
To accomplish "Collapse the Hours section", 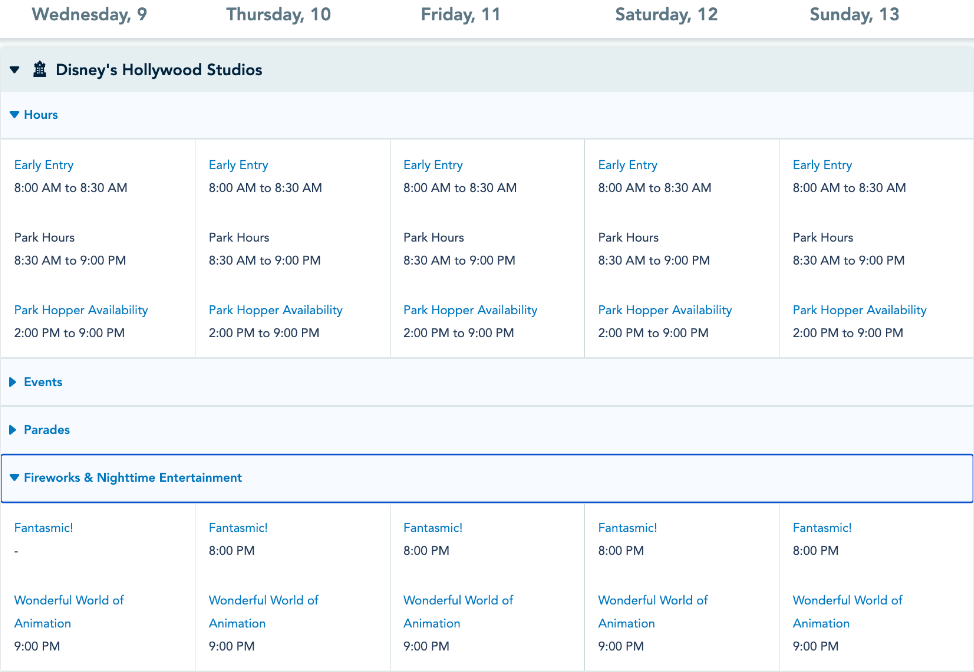I will click(34, 115).
